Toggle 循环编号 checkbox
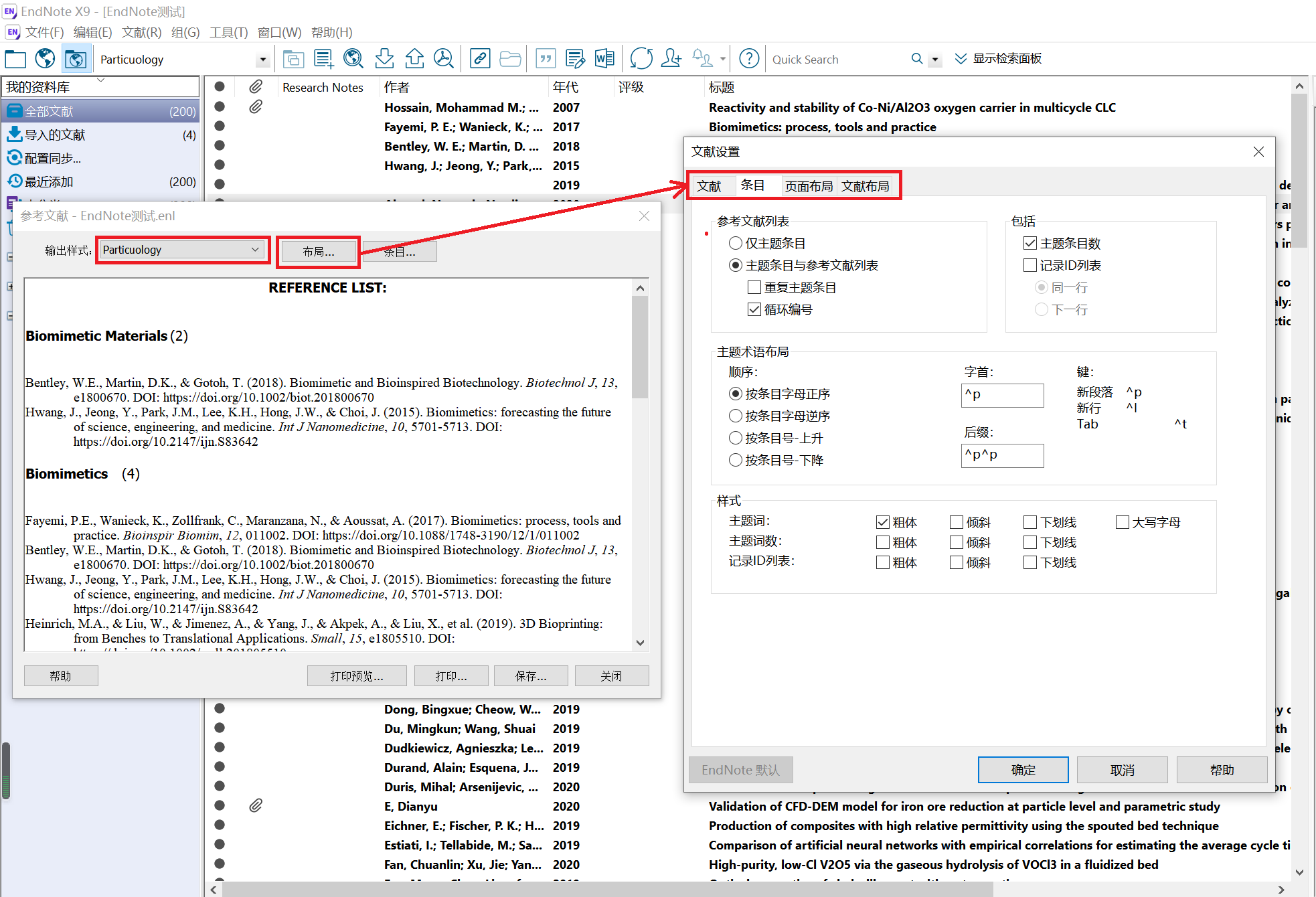 [754, 309]
